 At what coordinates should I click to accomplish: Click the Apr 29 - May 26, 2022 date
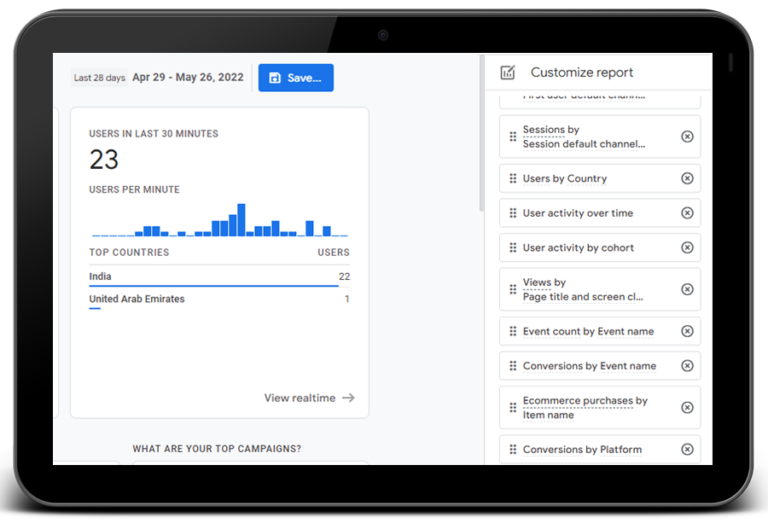click(x=188, y=77)
